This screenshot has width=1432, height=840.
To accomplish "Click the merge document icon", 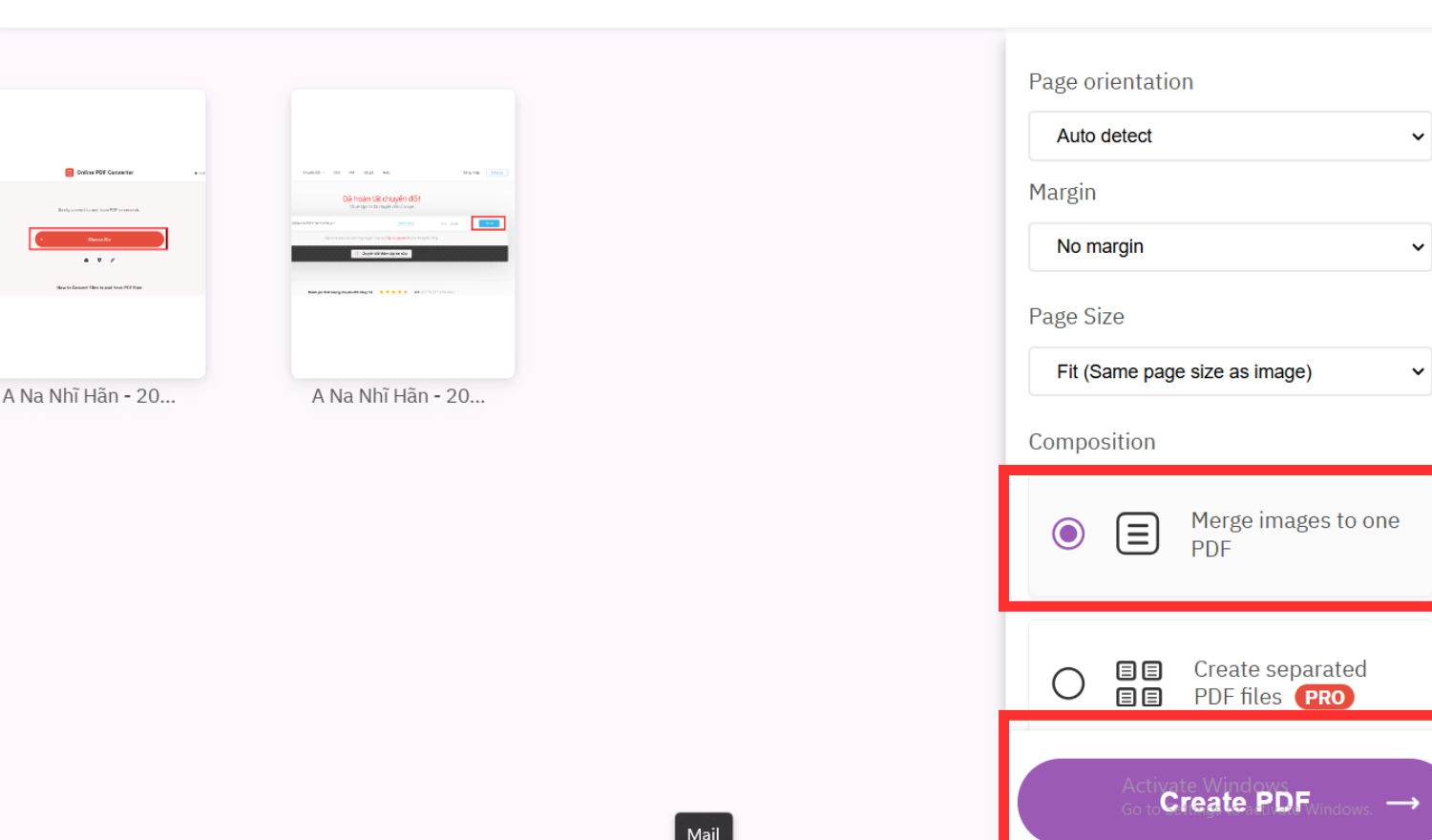I will [1138, 534].
